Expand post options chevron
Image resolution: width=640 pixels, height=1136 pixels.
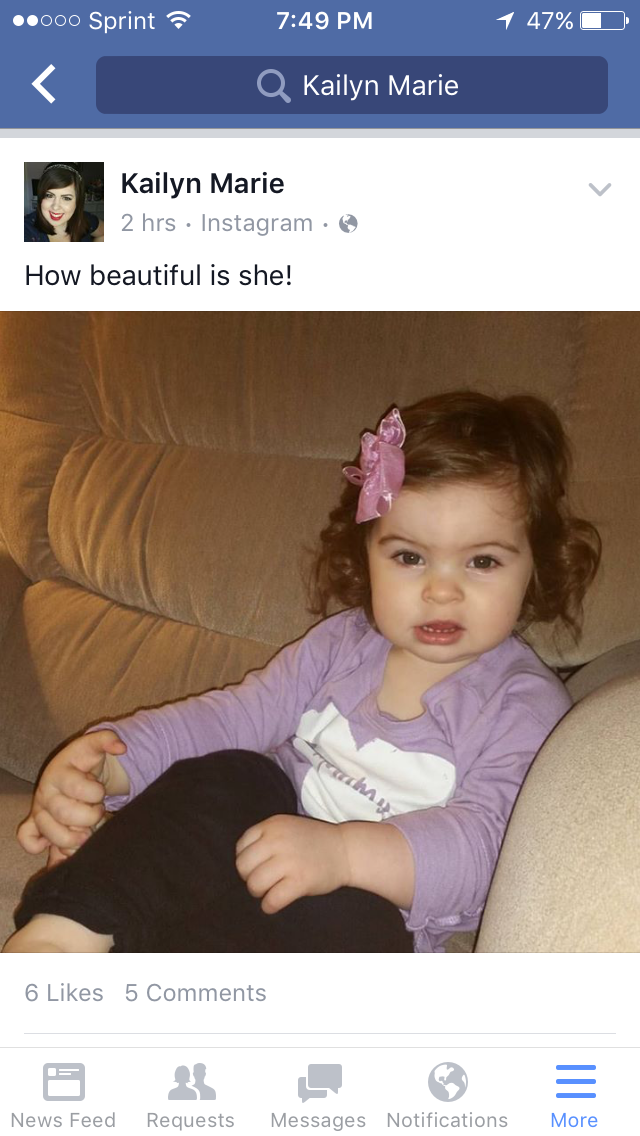[x=599, y=190]
